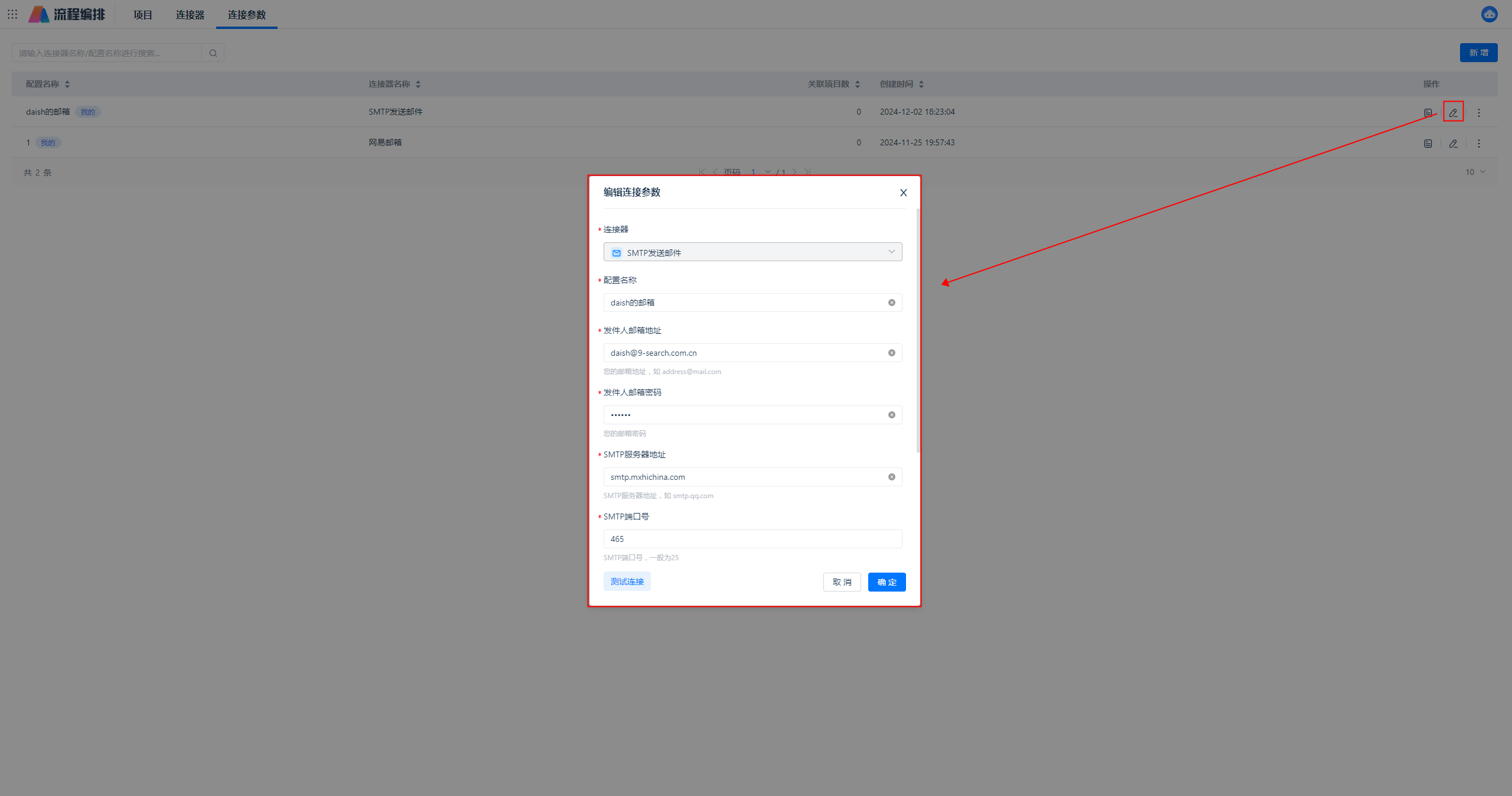Click the search magnifier icon
The image size is (1512, 796).
click(213, 53)
